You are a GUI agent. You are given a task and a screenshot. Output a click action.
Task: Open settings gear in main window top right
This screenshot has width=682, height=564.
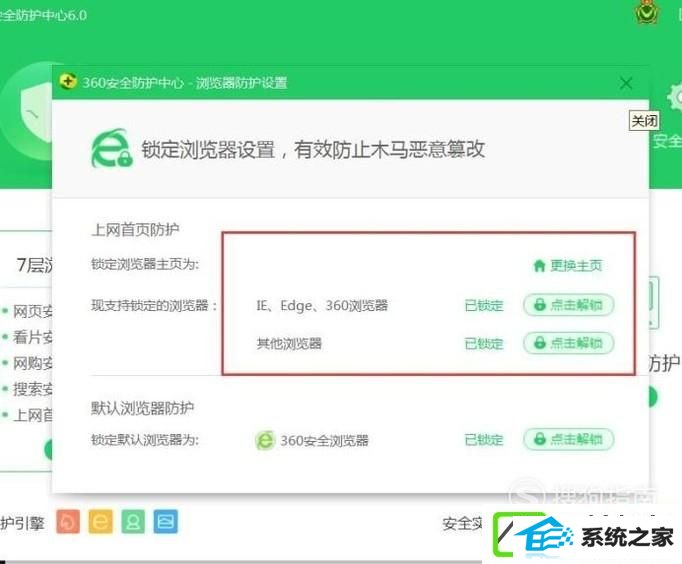pos(674,98)
